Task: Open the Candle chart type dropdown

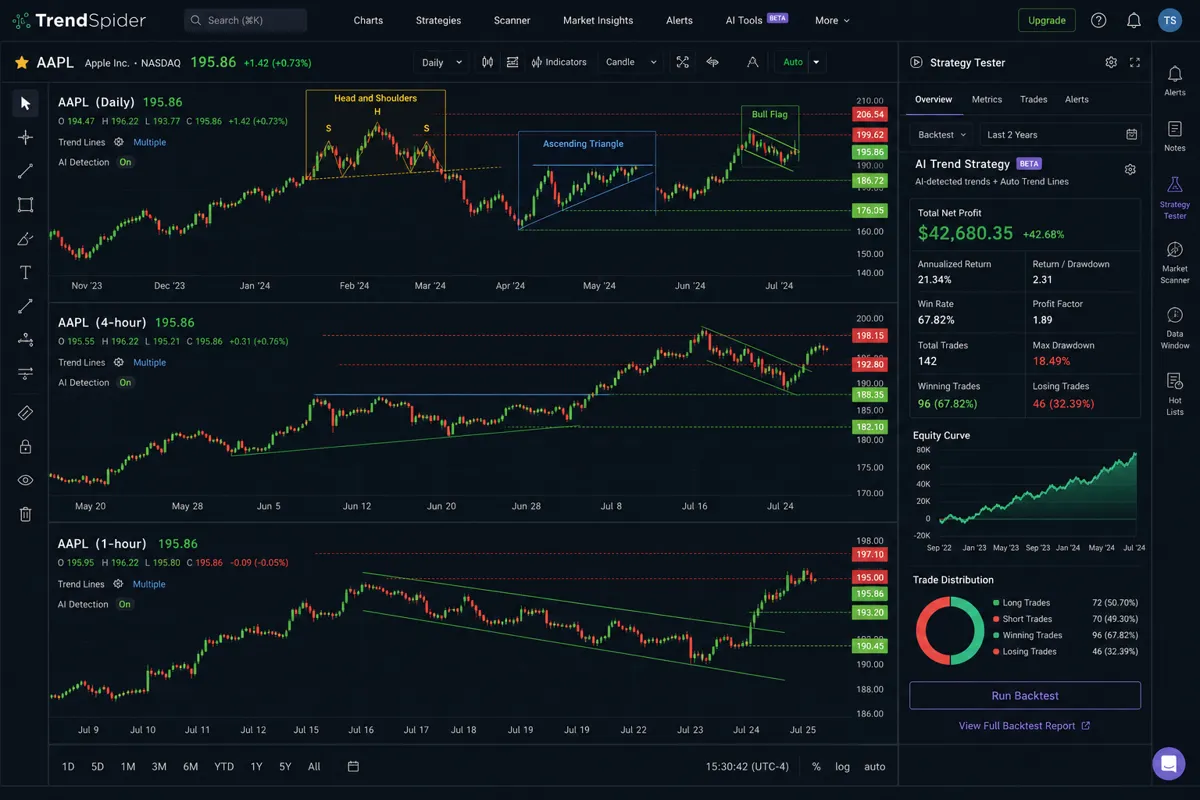Action: click(631, 62)
